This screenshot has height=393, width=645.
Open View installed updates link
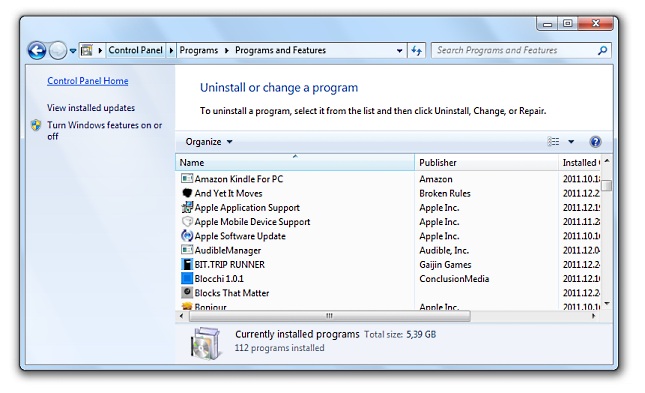tap(91, 108)
